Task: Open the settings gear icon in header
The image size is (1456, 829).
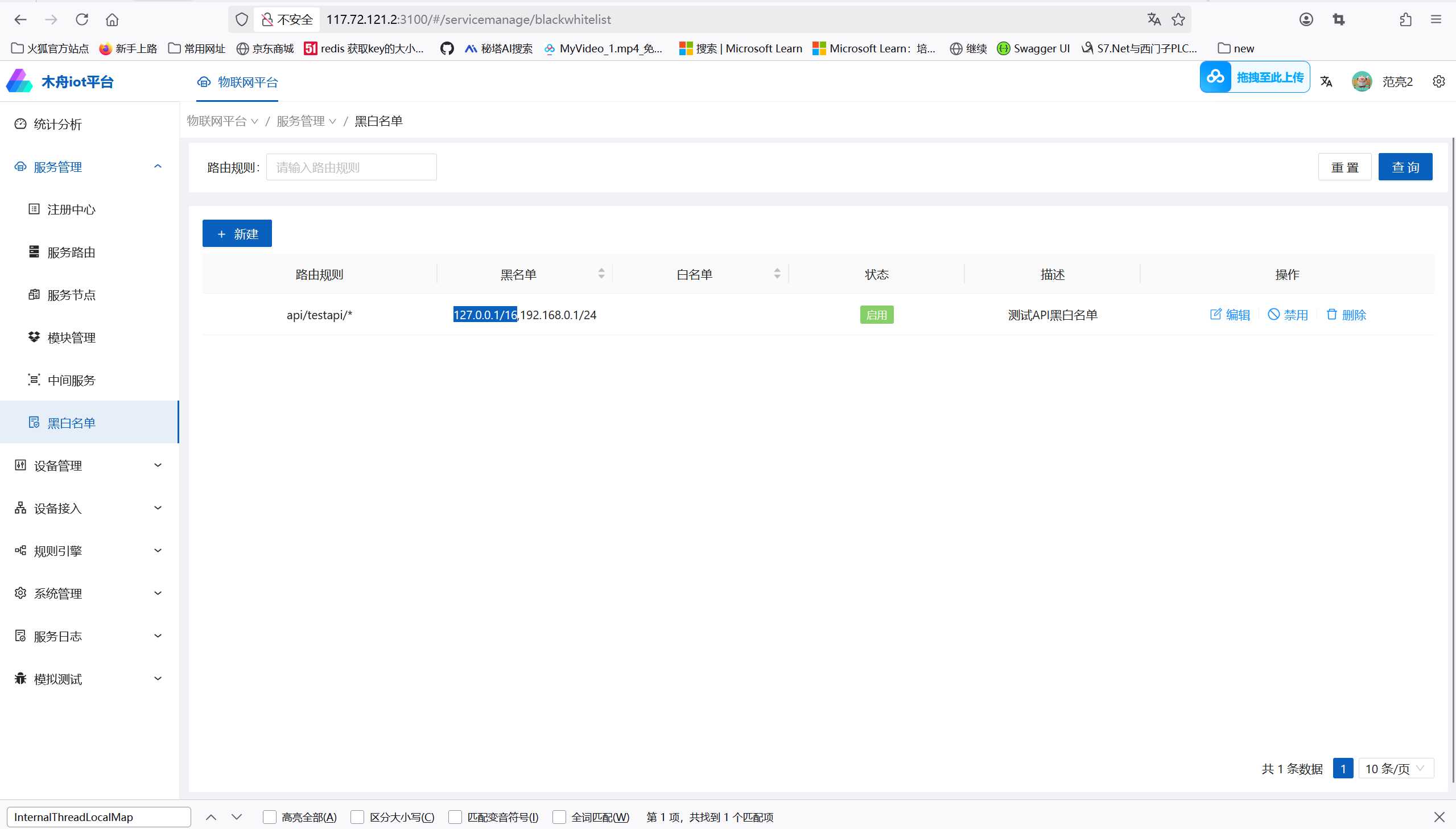Action: [x=1438, y=82]
